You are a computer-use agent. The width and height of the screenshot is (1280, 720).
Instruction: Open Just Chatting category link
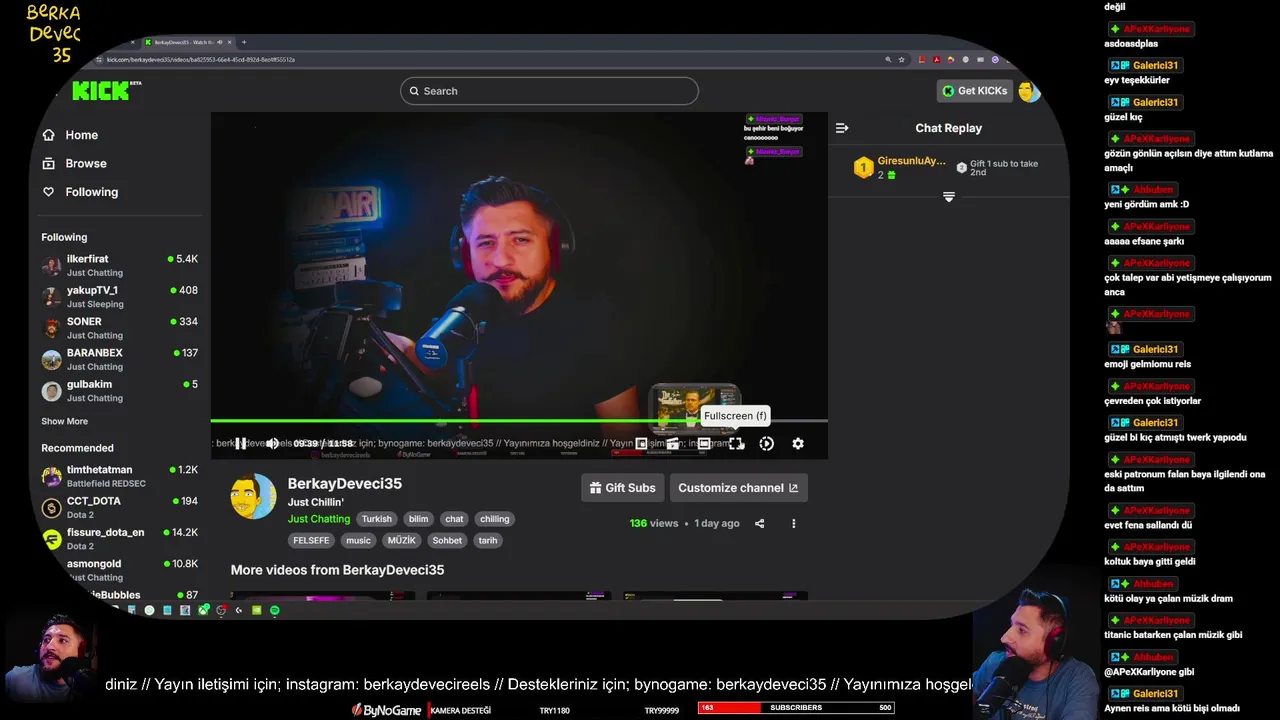coord(319,519)
